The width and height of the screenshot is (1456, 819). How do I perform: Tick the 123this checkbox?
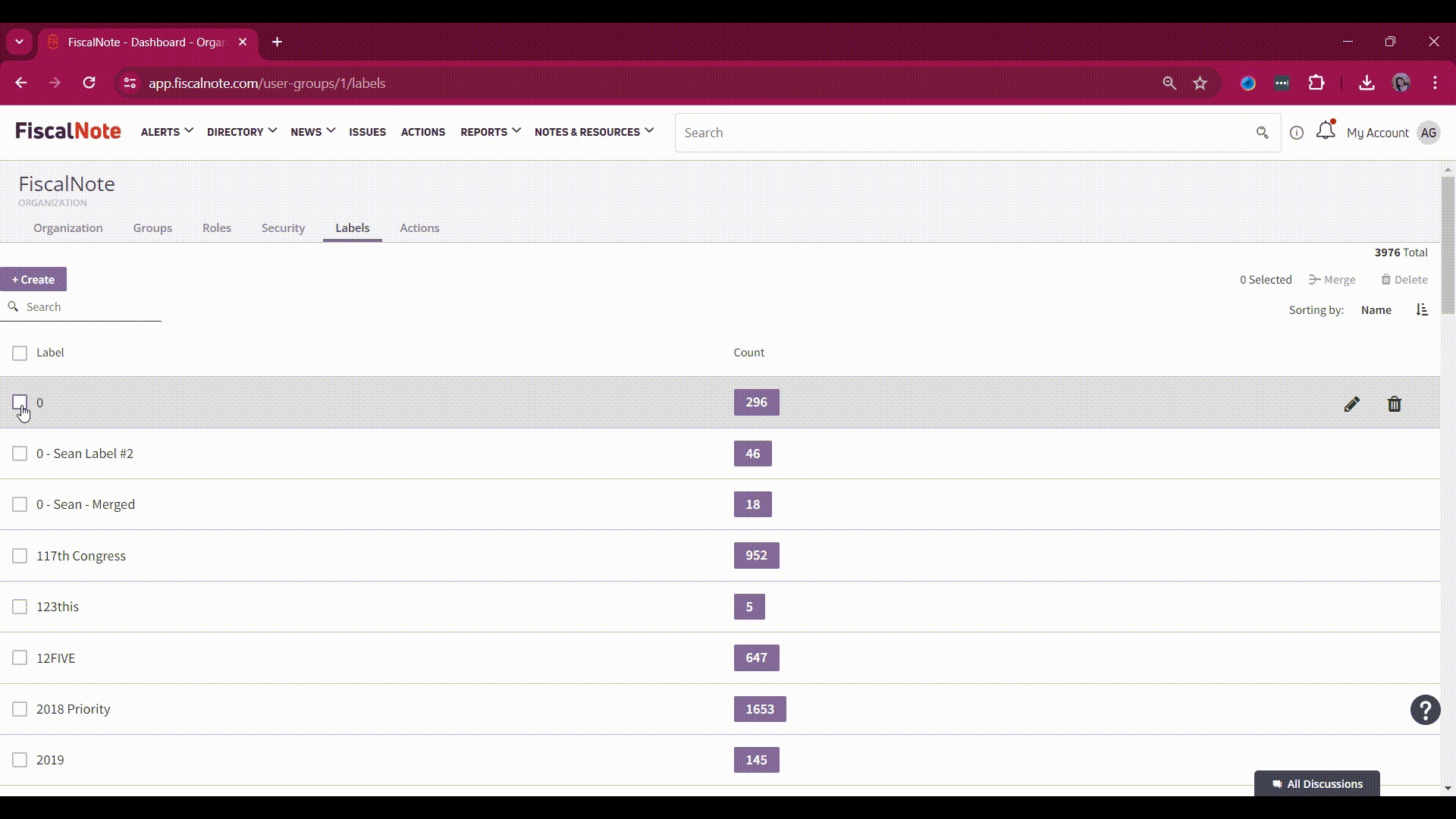(20, 607)
